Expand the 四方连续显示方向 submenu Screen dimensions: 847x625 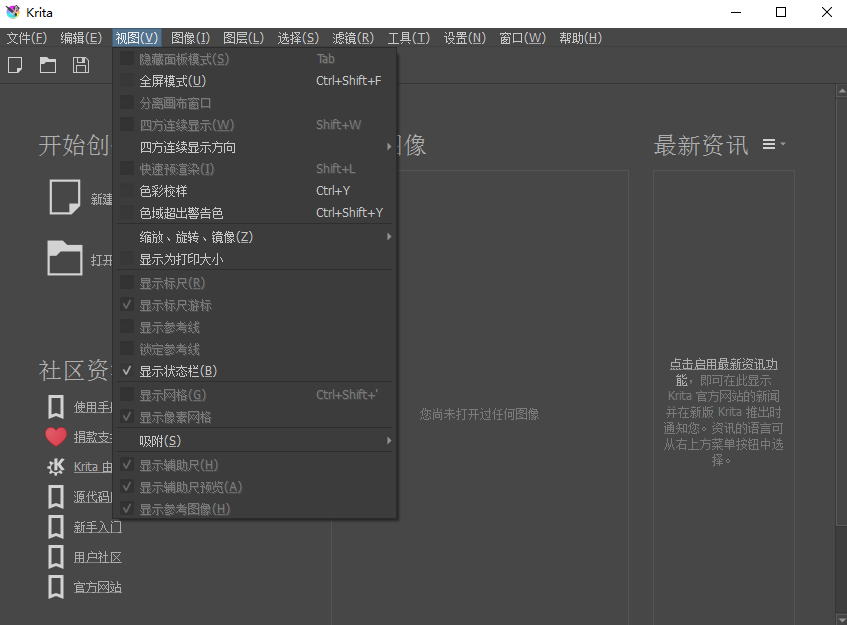tap(254, 147)
